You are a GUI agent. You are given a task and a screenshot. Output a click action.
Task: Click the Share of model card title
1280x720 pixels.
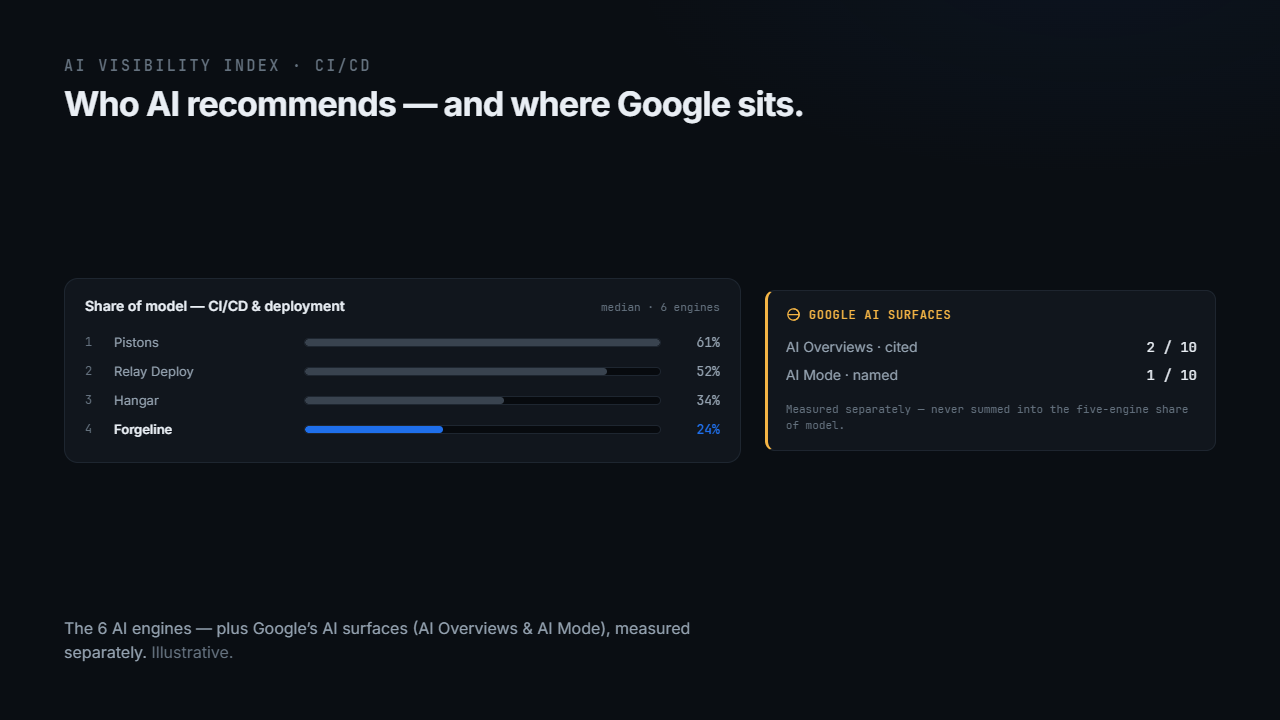coord(215,306)
